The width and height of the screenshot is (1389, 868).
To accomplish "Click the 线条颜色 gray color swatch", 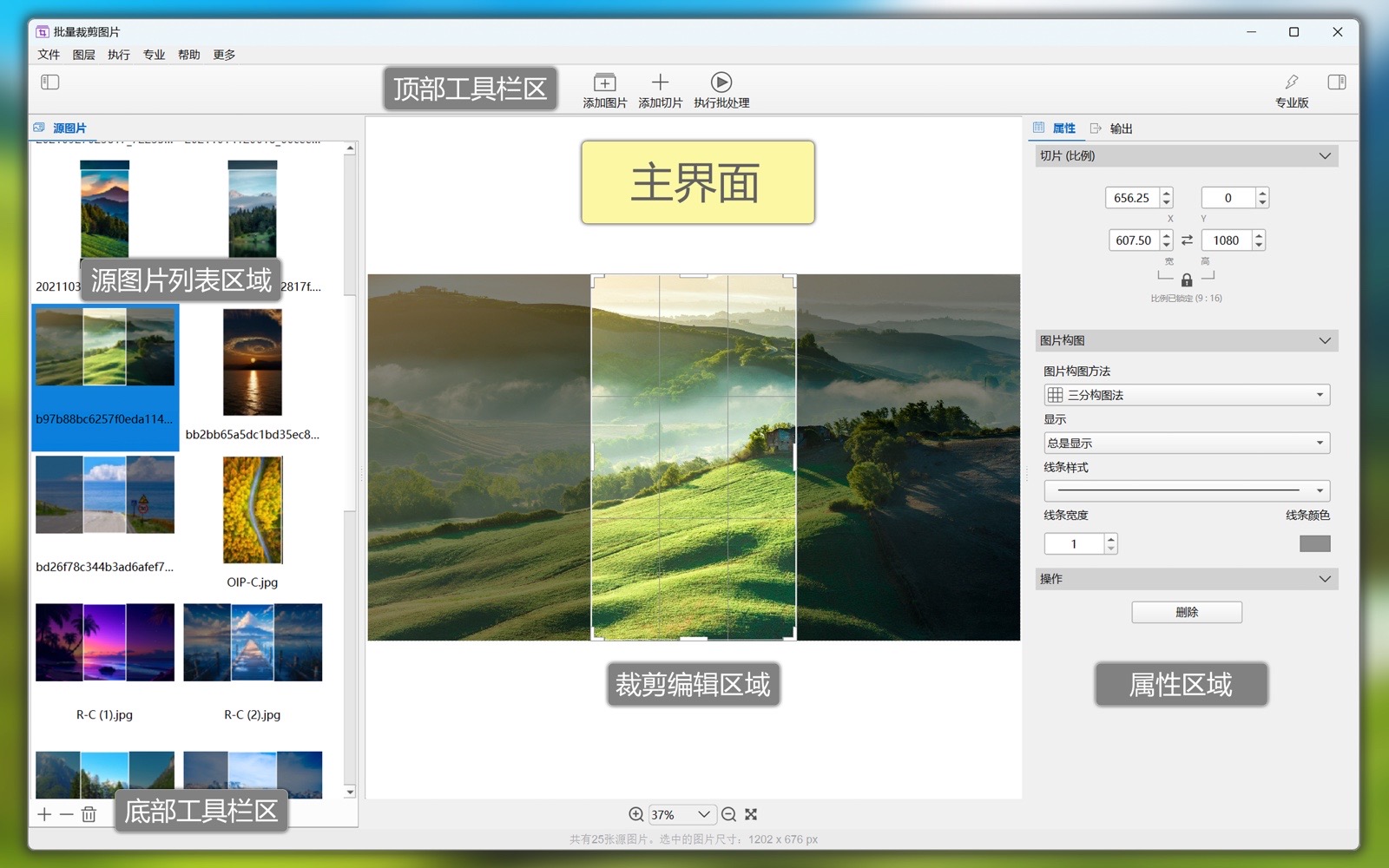I will click(1314, 543).
